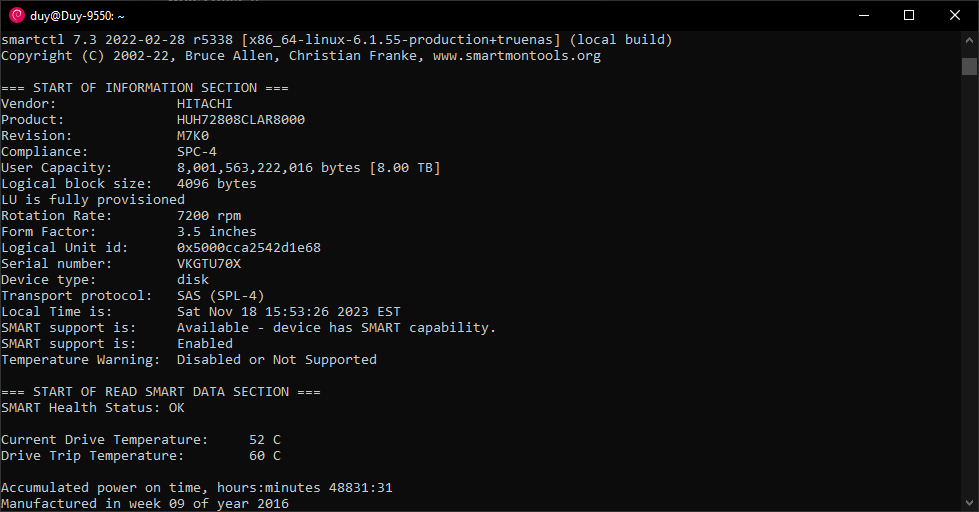Click the serial number VKGTU70X

click(209, 263)
